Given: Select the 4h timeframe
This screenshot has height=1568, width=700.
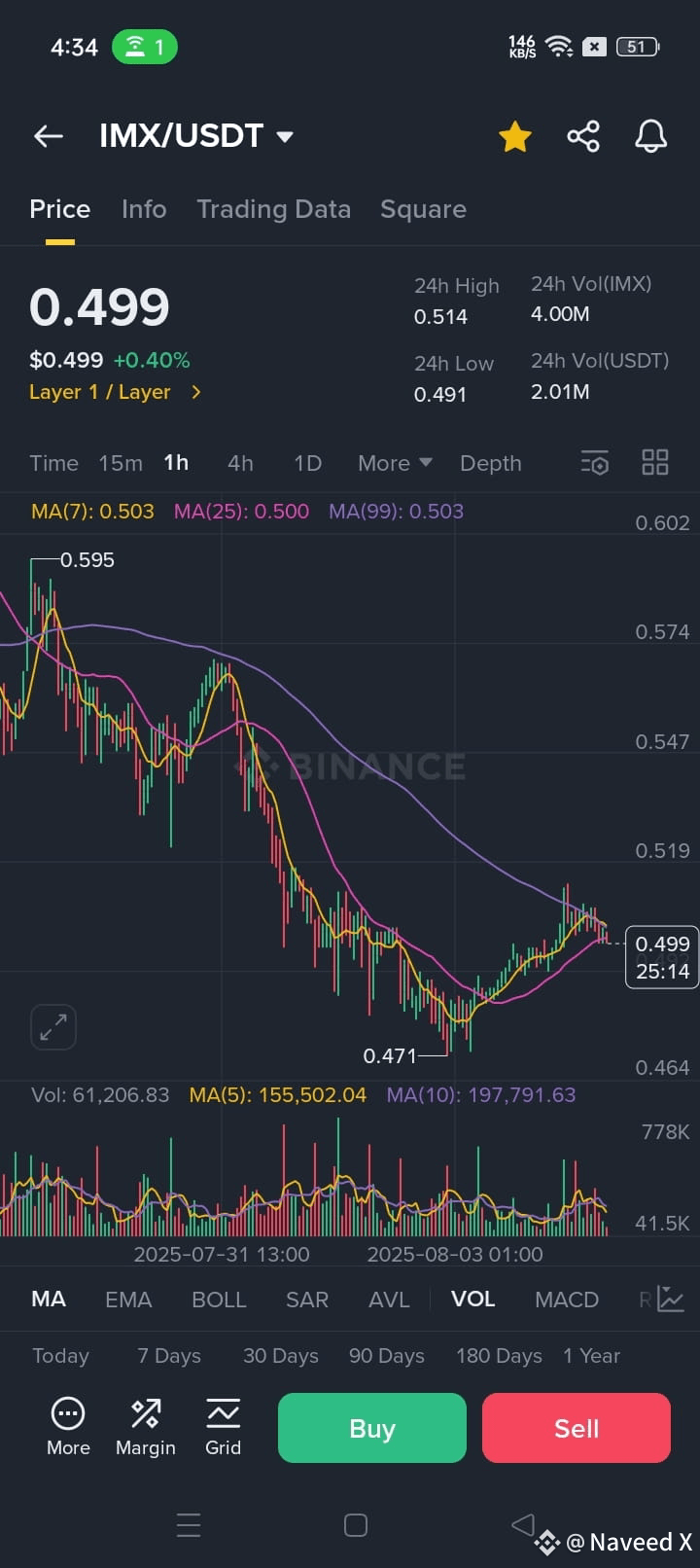Looking at the screenshot, I should (240, 463).
